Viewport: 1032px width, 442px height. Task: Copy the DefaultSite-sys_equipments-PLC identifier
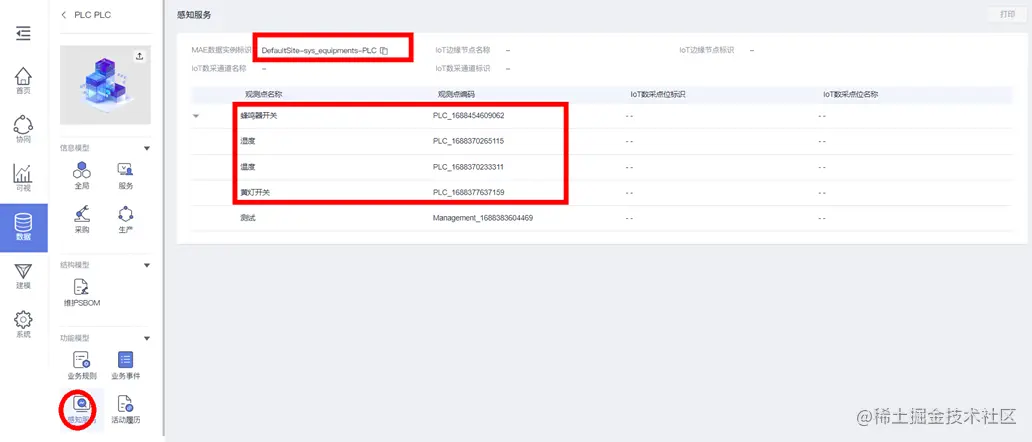coord(384,51)
